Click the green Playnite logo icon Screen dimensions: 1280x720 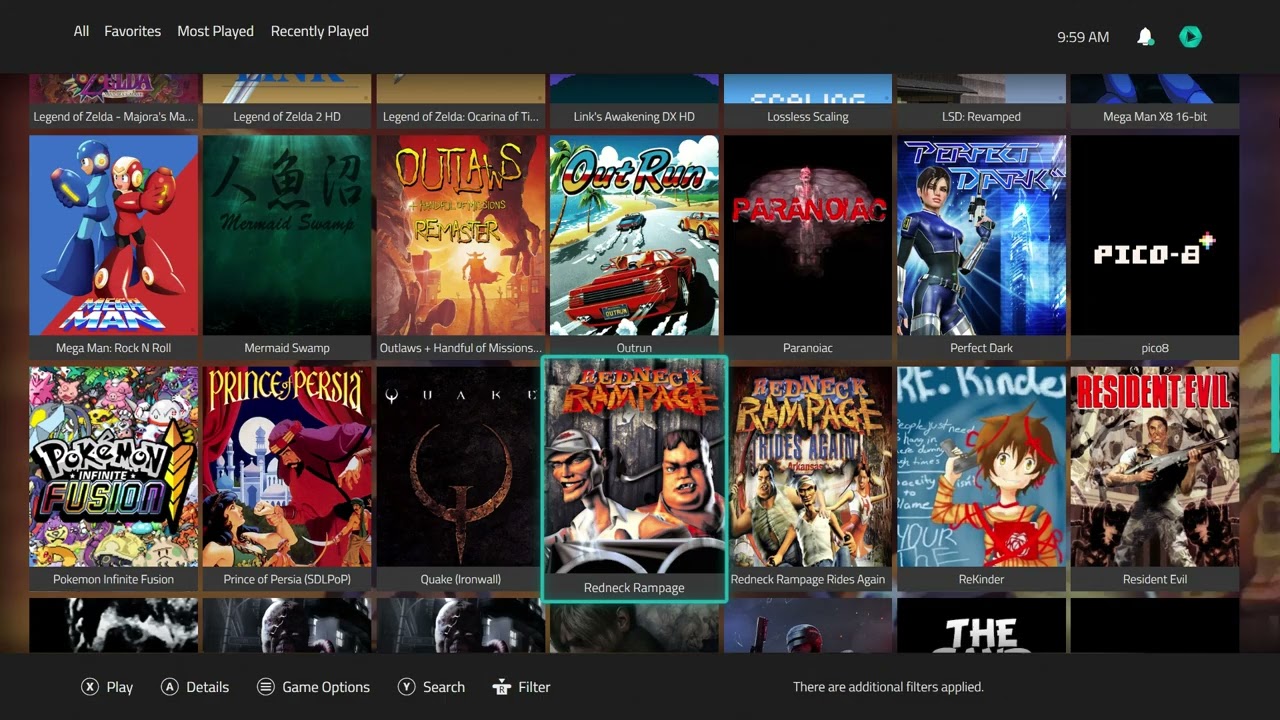1190,37
